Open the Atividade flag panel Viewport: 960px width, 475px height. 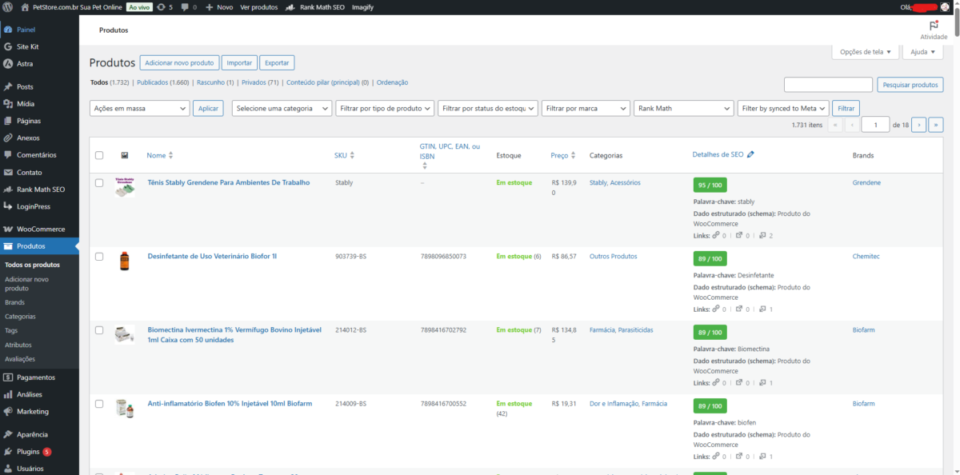coord(934,30)
